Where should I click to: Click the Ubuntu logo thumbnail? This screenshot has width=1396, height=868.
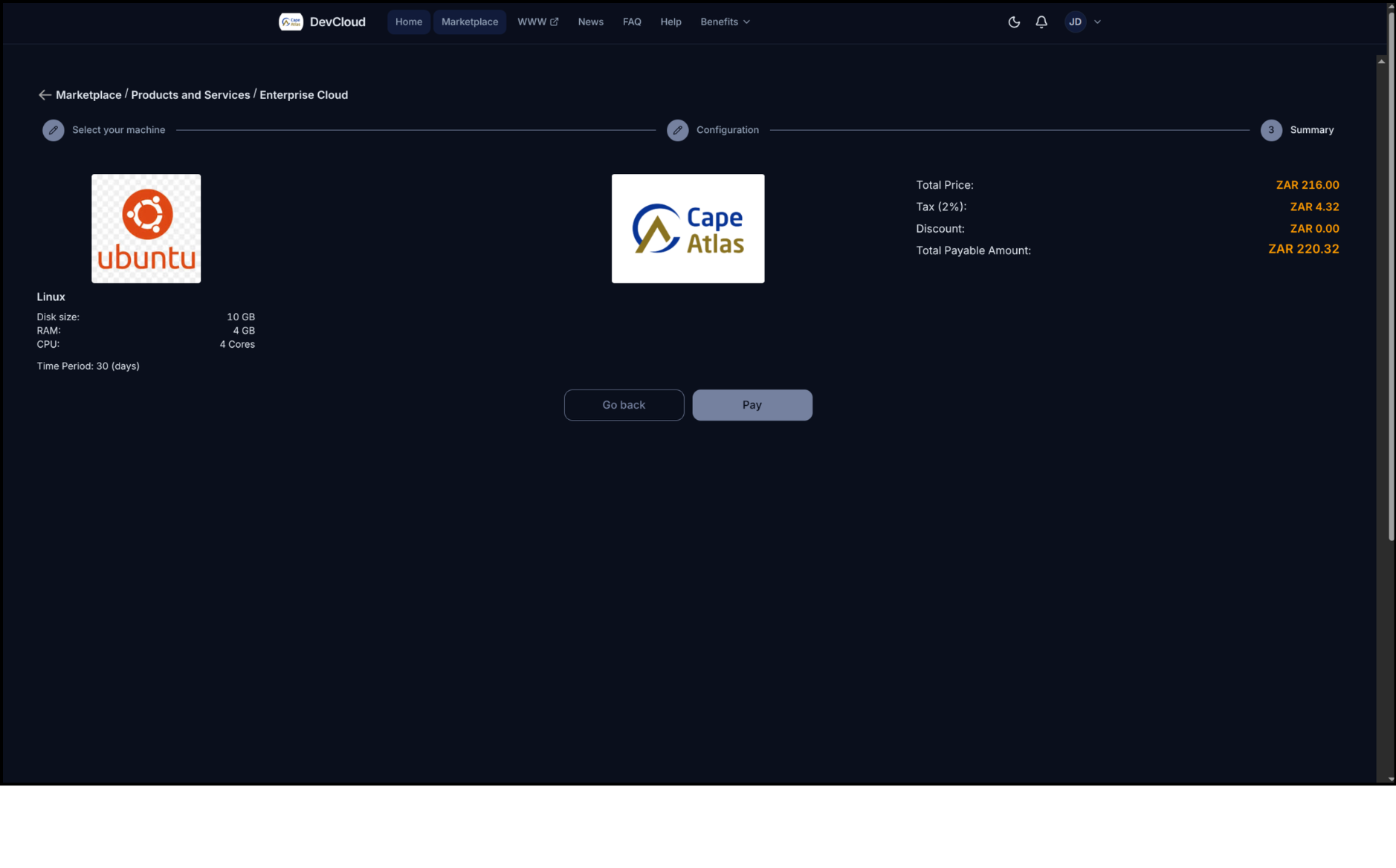pos(146,229)
